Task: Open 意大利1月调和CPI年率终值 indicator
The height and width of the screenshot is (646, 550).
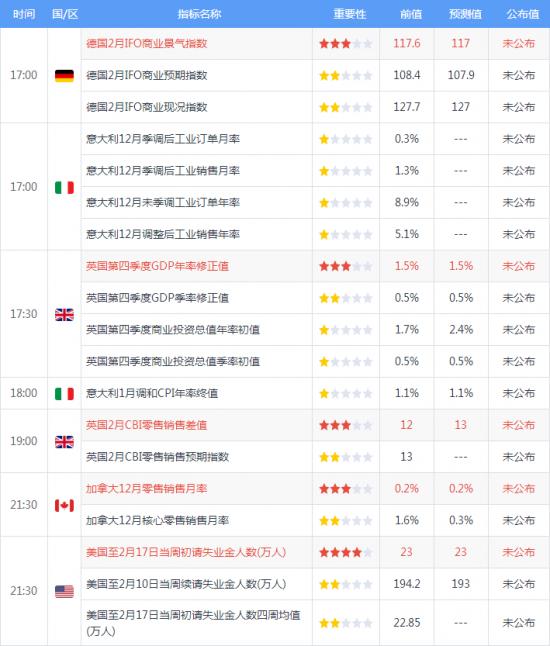Action: [152, 393]
